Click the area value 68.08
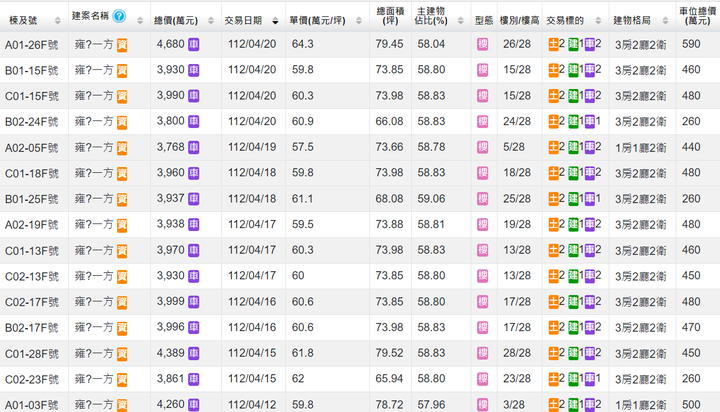This screenshot has height=412, width=720. click(389, 198)
